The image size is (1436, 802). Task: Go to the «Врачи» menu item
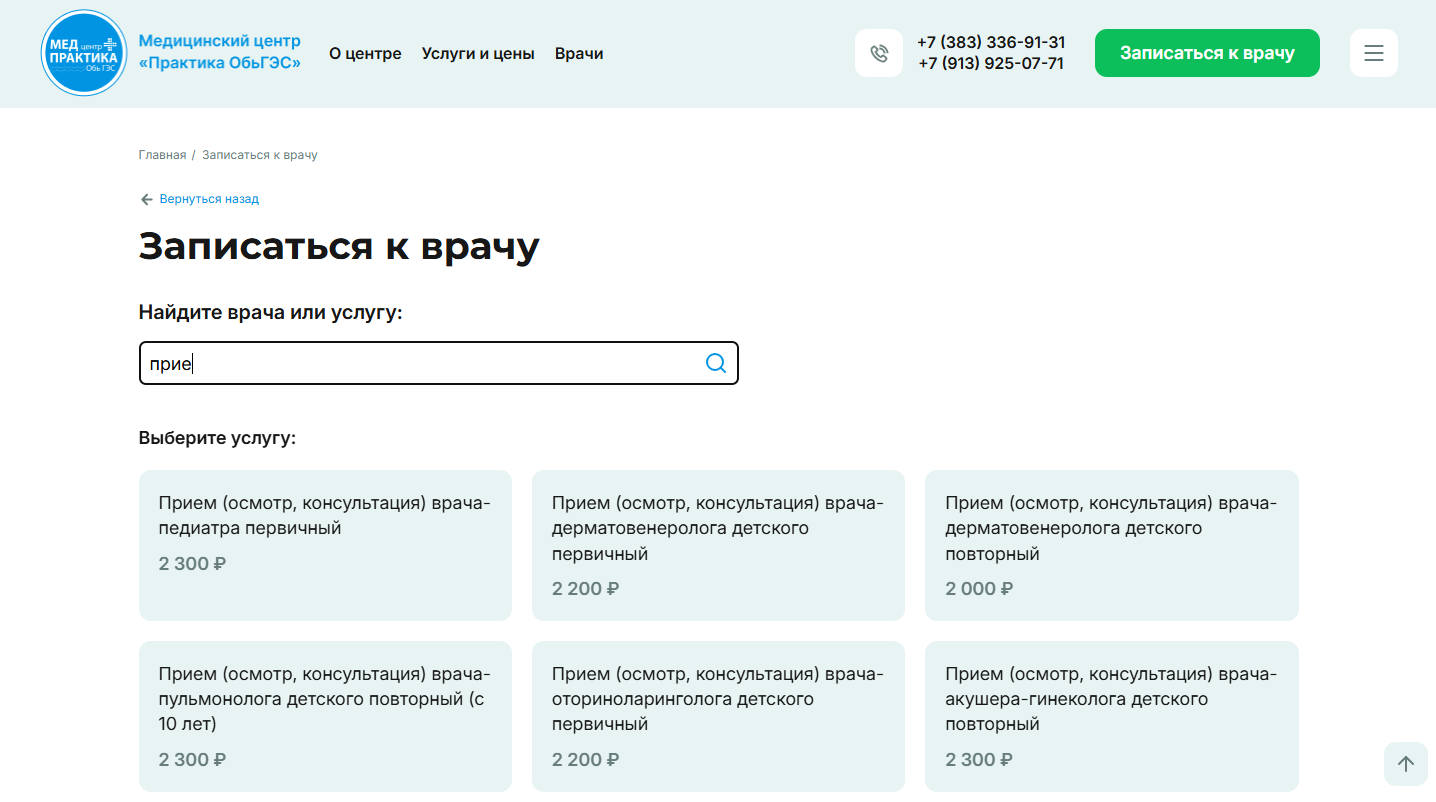579,54
